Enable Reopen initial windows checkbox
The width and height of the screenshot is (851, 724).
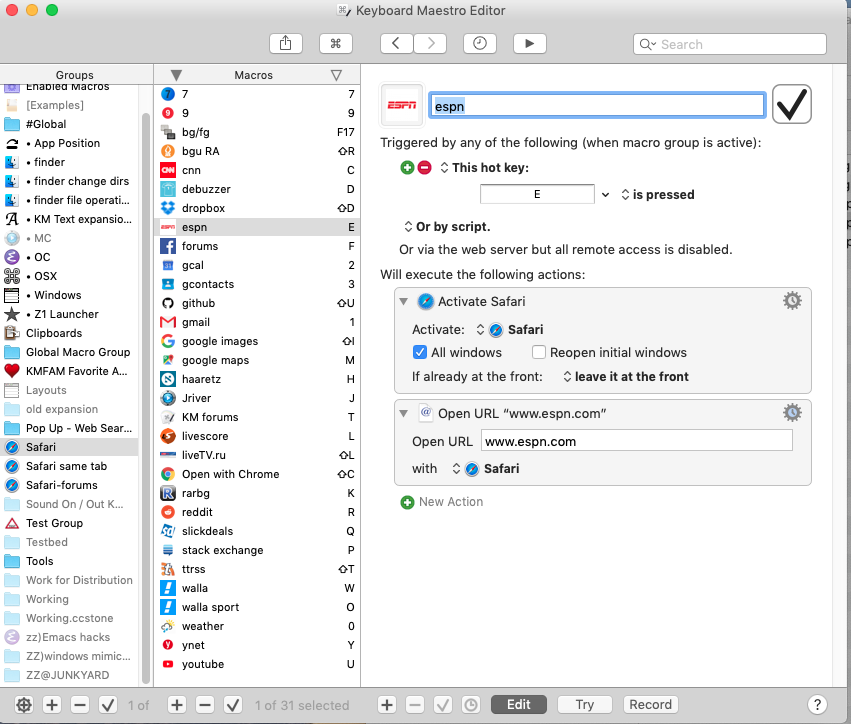tap(539, 352)
